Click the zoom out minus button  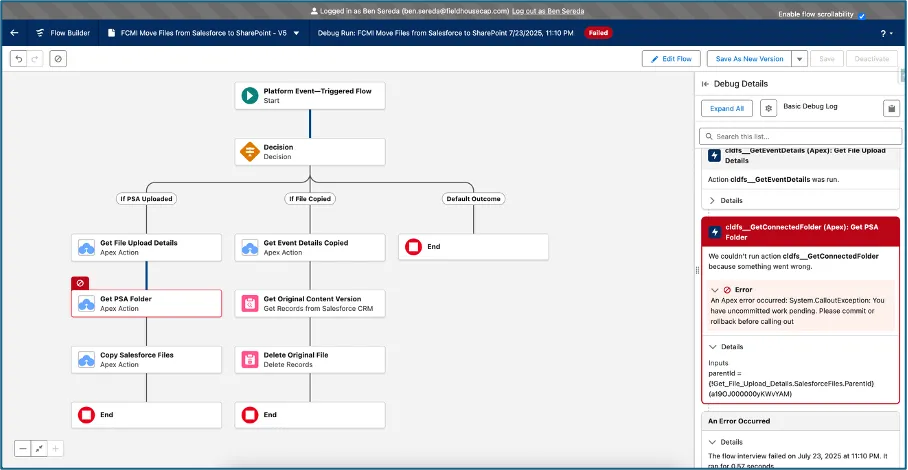[x=22, y=449]
